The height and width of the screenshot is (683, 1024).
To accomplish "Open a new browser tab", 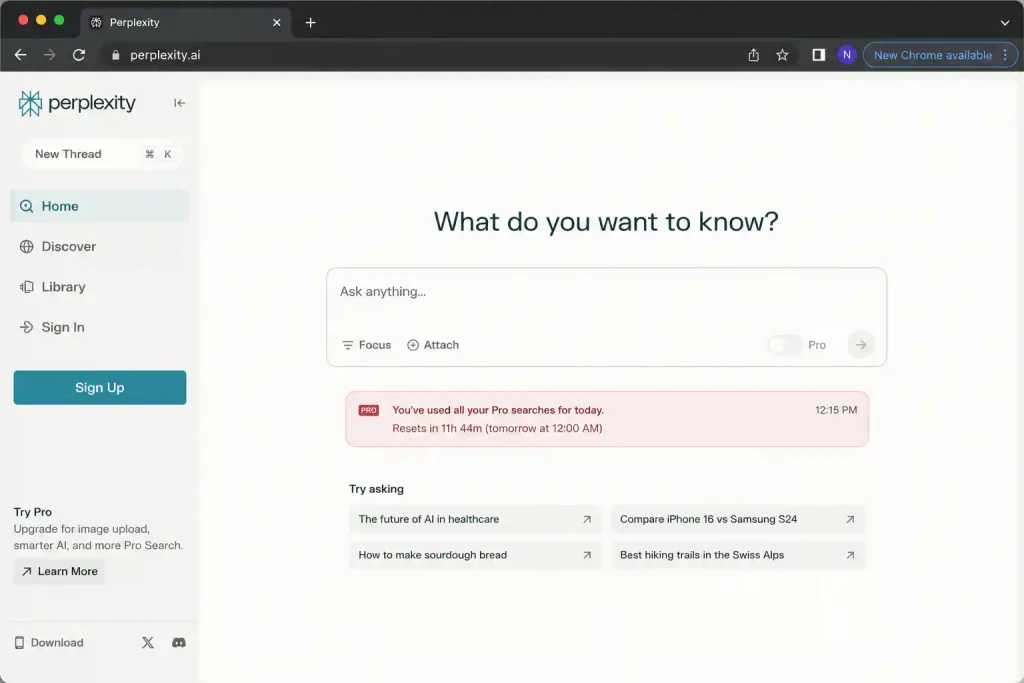I will (310, 22).
